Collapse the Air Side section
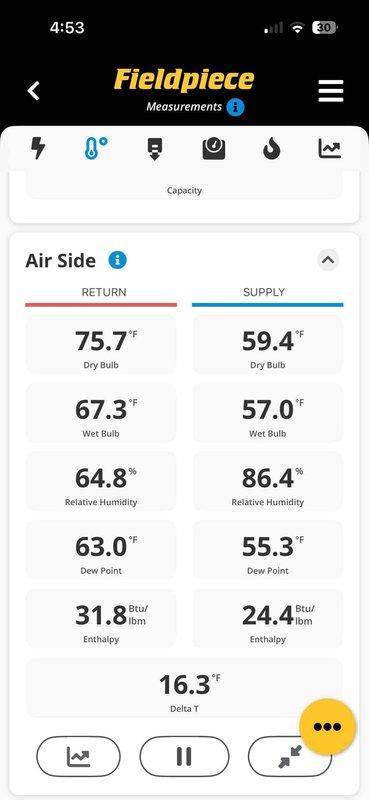This screenshot has width=369, height=800. coord(328,260)
